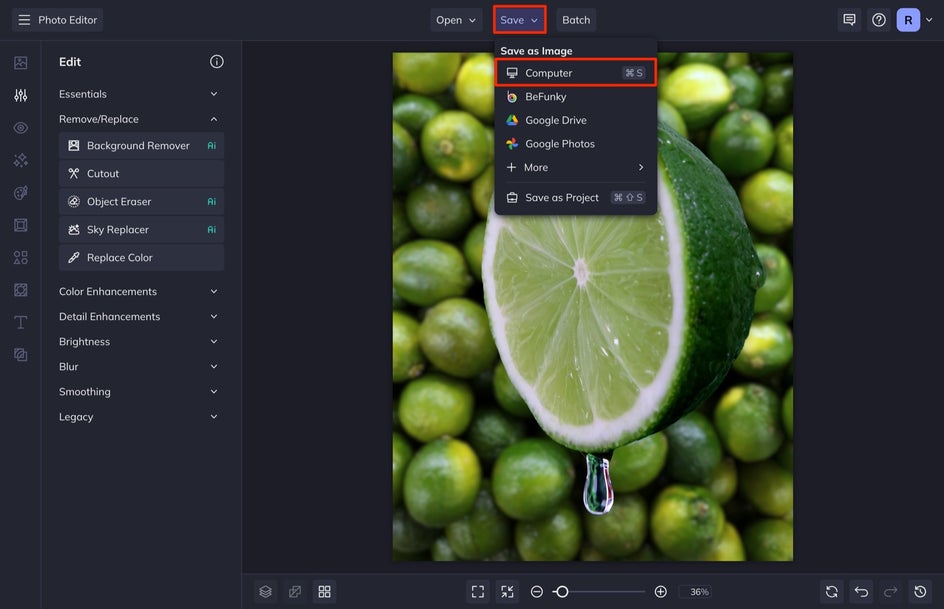This screenshot has height=609, width=944.
Task: Open the Artsy palette sidebar icon
Action: pyautogui.click(x=20, y=193)
